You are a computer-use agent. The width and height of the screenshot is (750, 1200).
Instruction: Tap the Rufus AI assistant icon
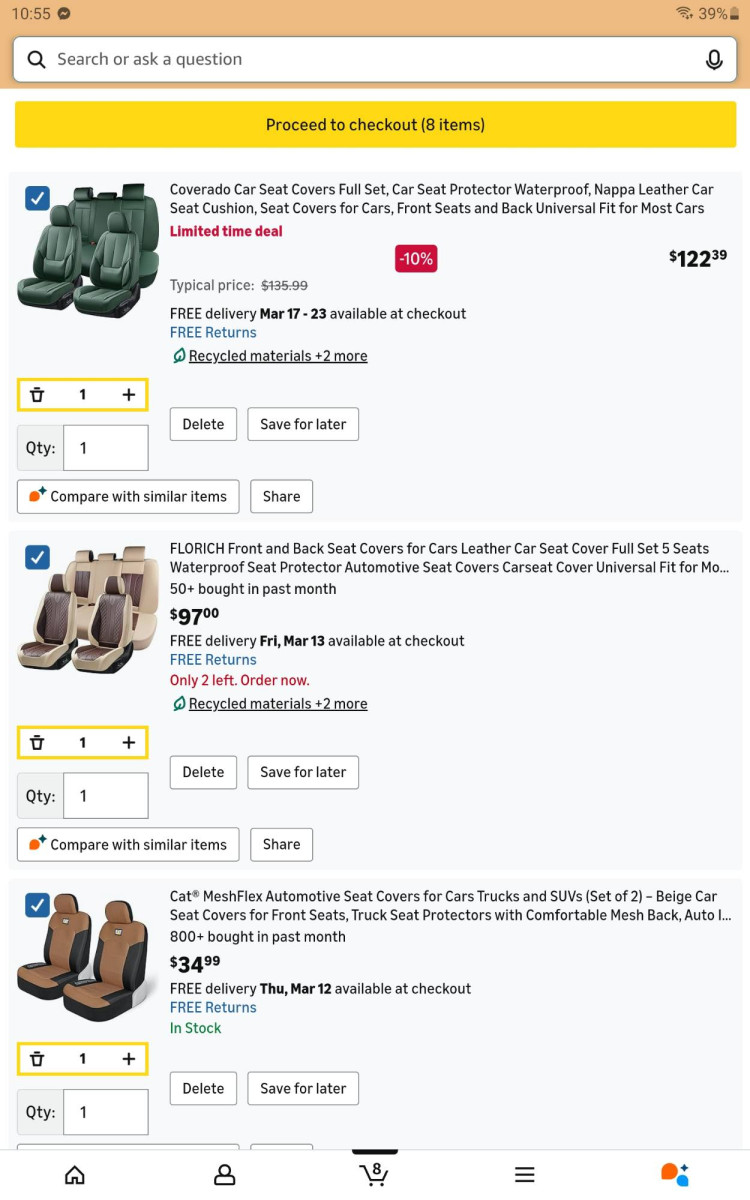(674, 1173)
